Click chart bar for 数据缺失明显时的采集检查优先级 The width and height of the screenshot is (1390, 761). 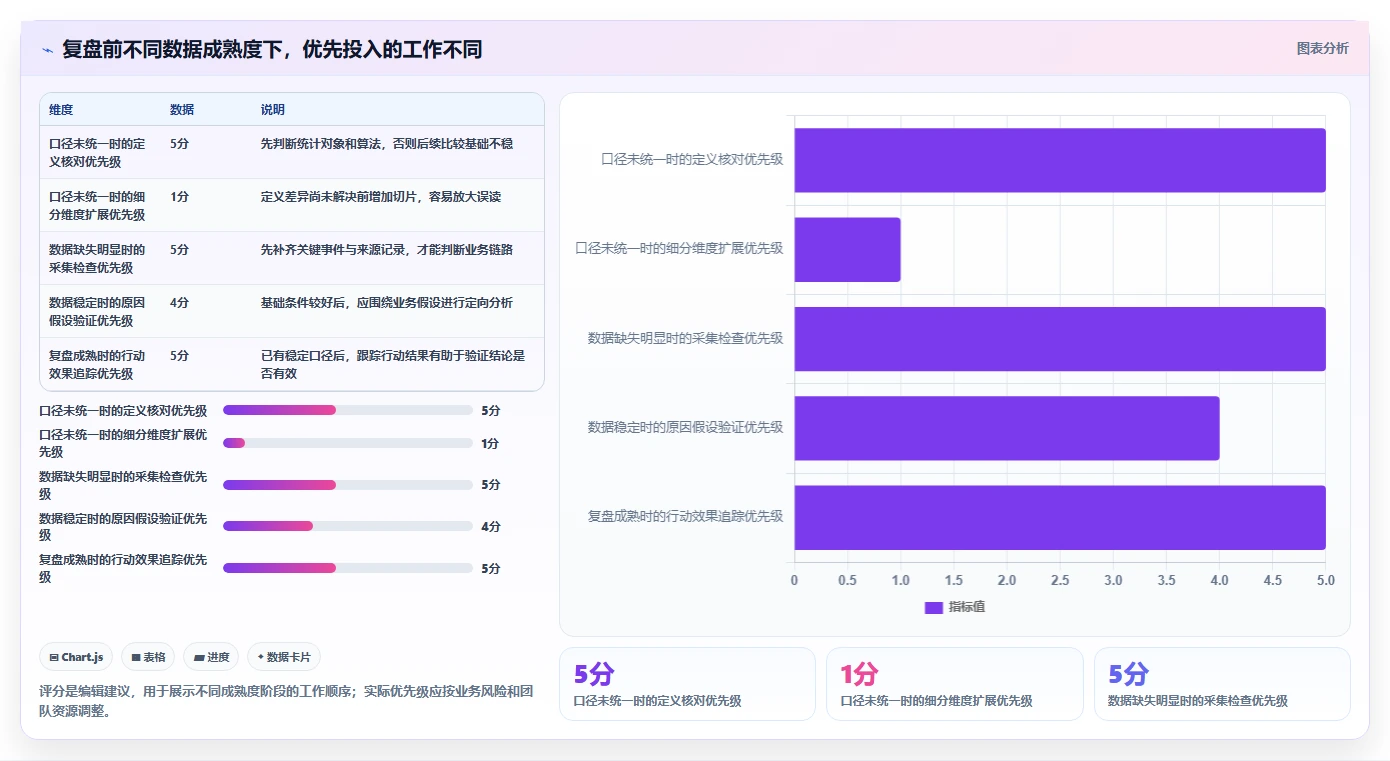pos(1060,339)
